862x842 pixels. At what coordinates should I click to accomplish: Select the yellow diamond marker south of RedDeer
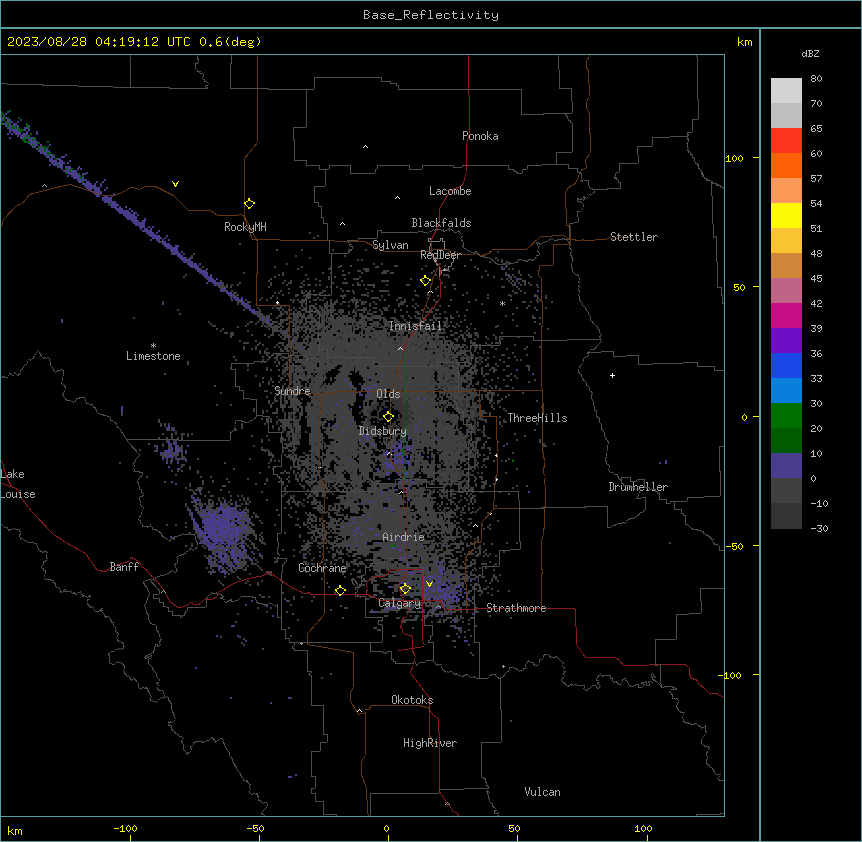(x=426, y=281)
